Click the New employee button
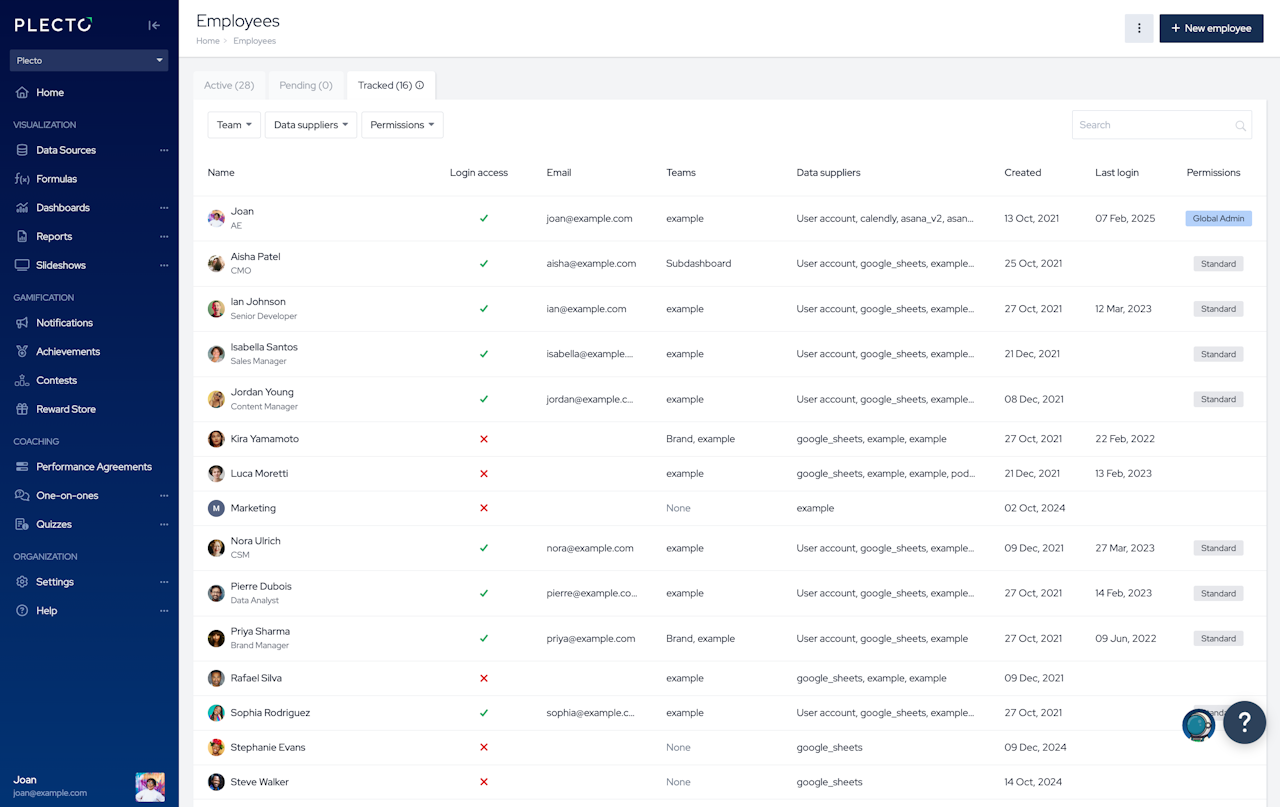This screenshot has height=807, width=1280. (1210, 28)
